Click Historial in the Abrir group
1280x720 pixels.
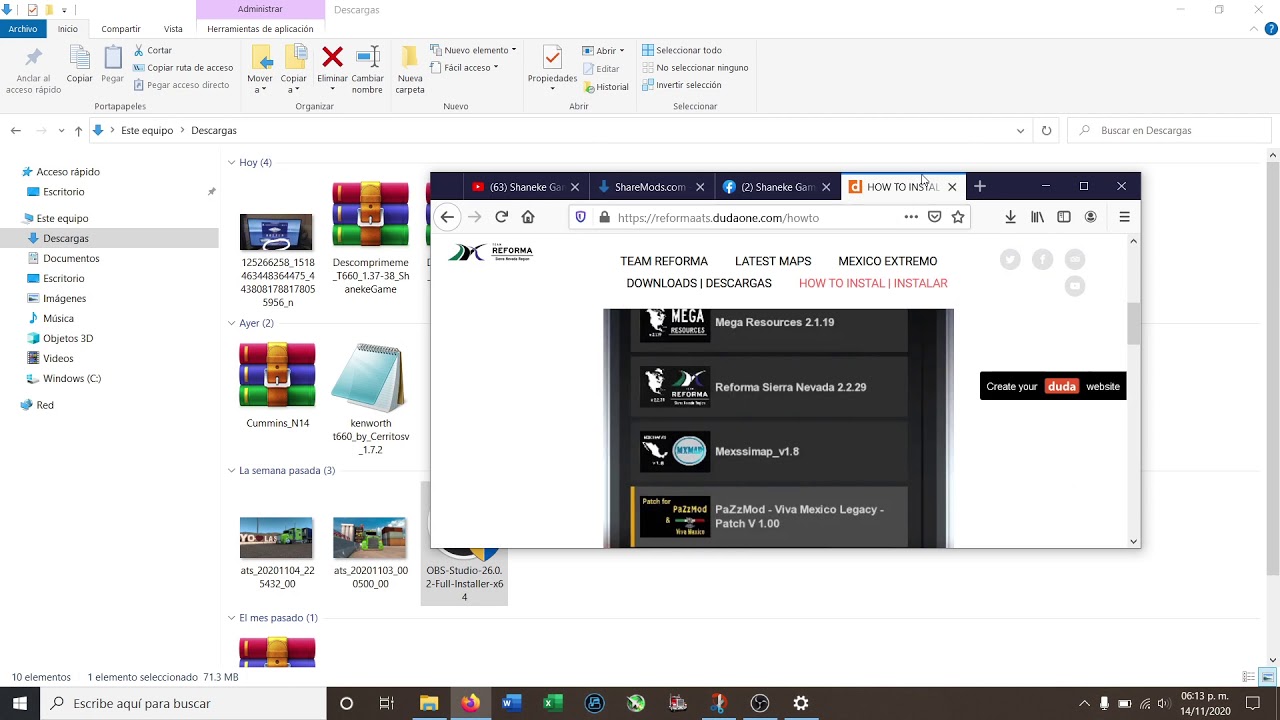point(605,87)
